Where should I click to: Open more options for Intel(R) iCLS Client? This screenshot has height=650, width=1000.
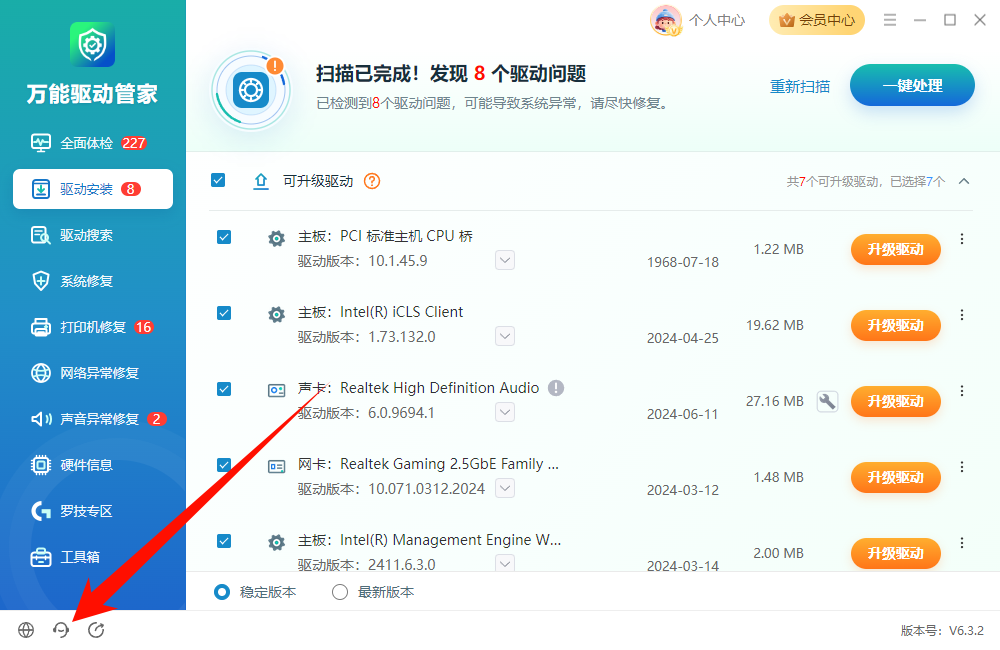click(962, 315)
